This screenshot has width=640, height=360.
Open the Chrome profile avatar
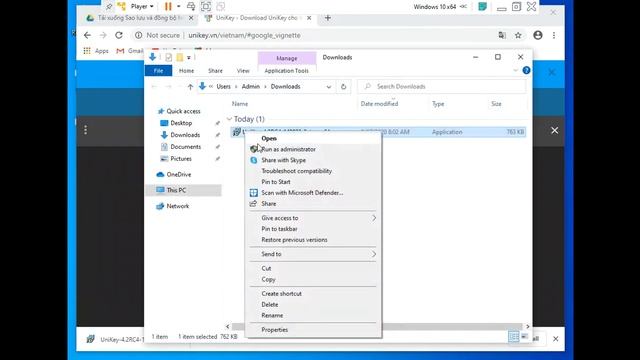(x=538, y=35)
